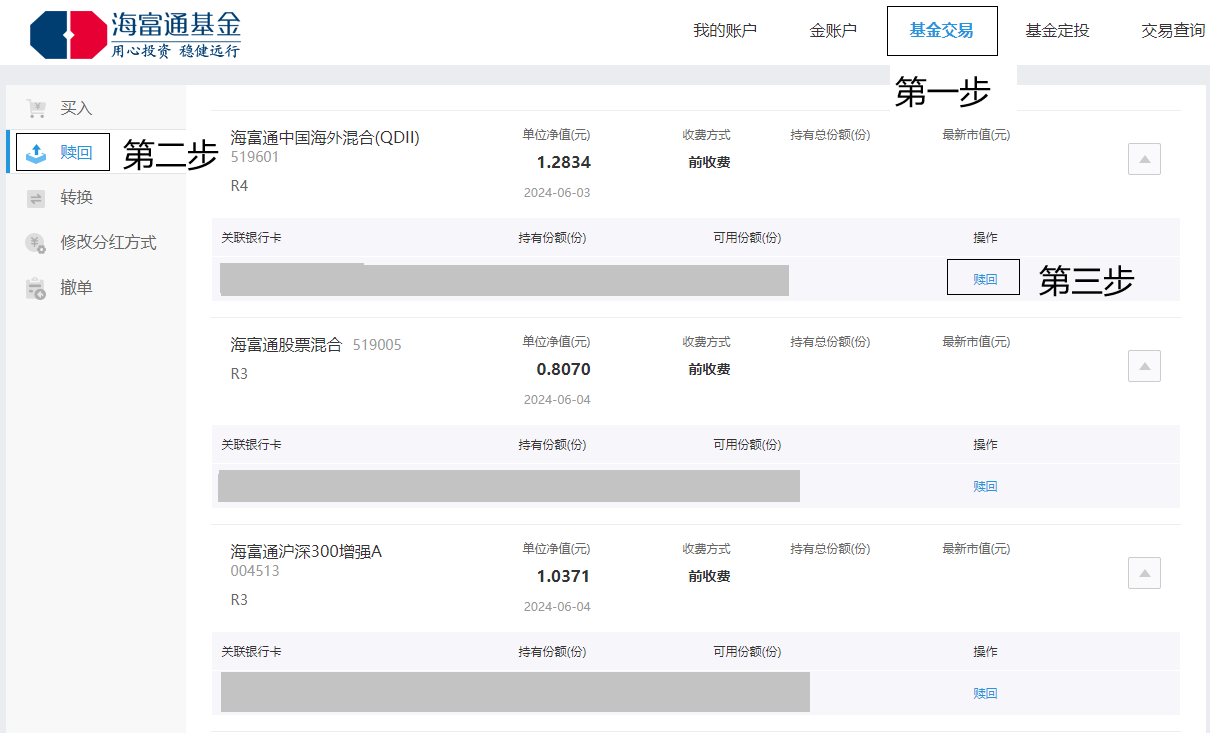1210x733 pixels.
Task: Click net value 0.8070
Action: click(564, 369)
